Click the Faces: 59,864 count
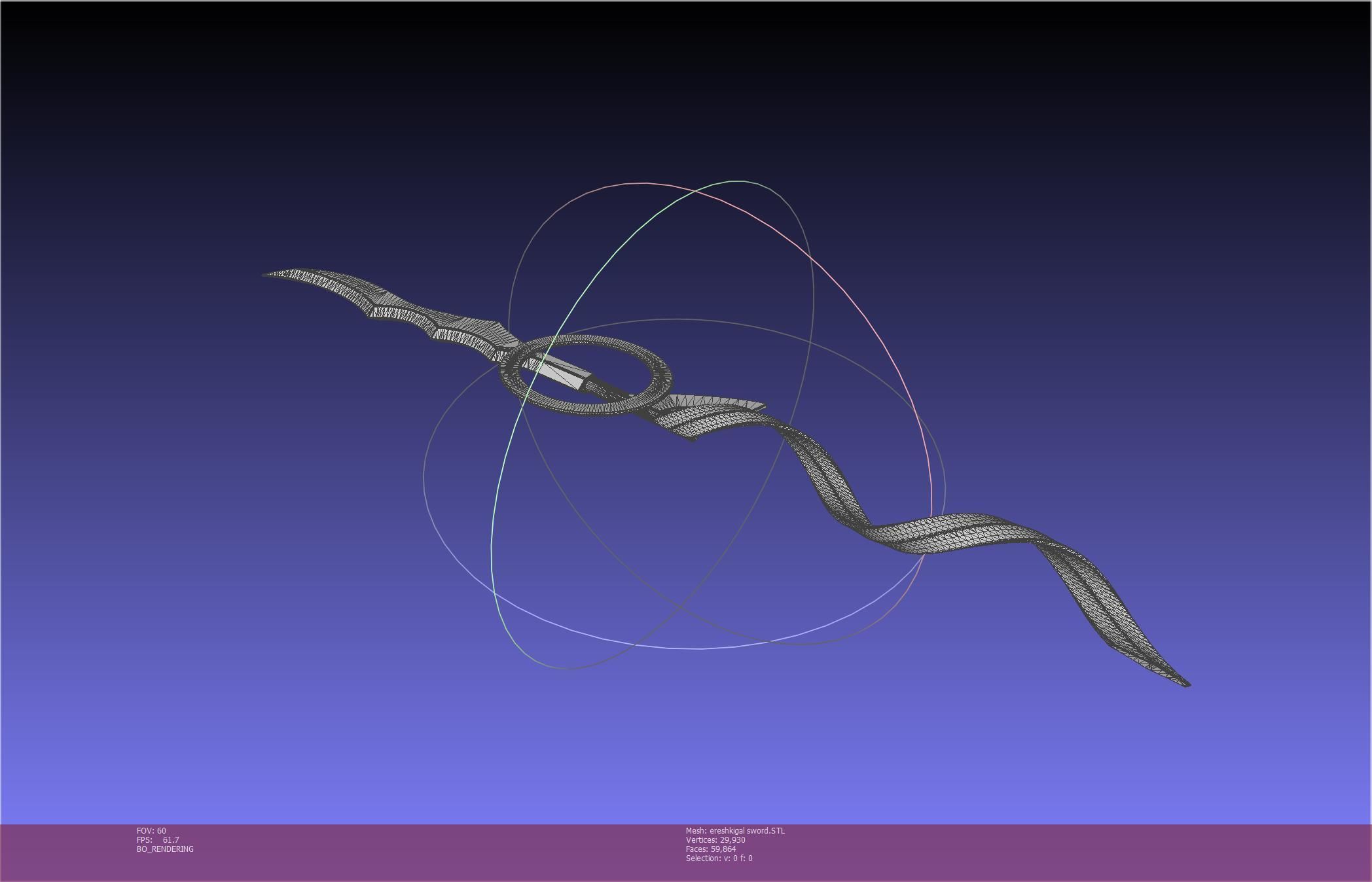Screen dimensions: 1372x882 (711, 849)
